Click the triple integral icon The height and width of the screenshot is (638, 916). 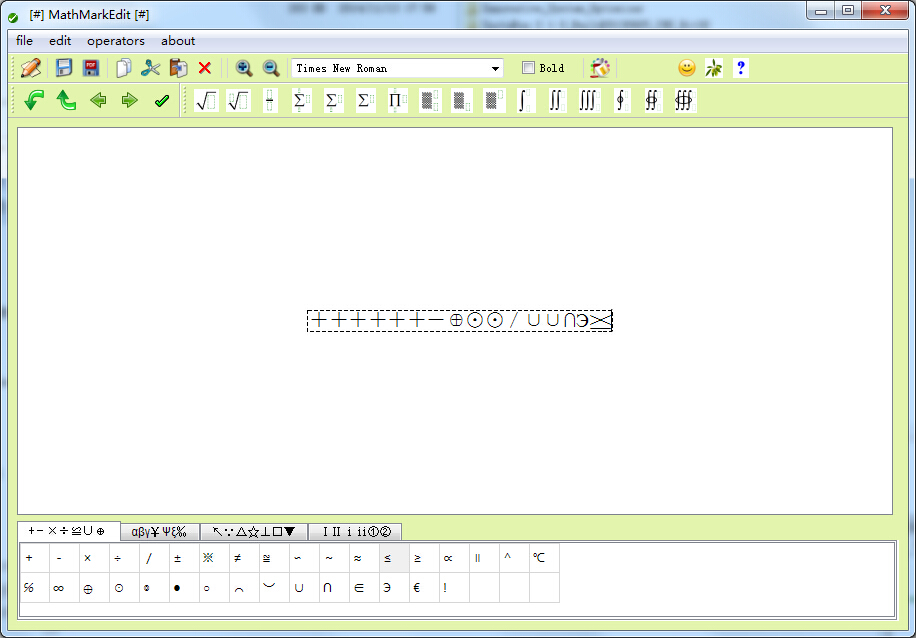[587, 100]
